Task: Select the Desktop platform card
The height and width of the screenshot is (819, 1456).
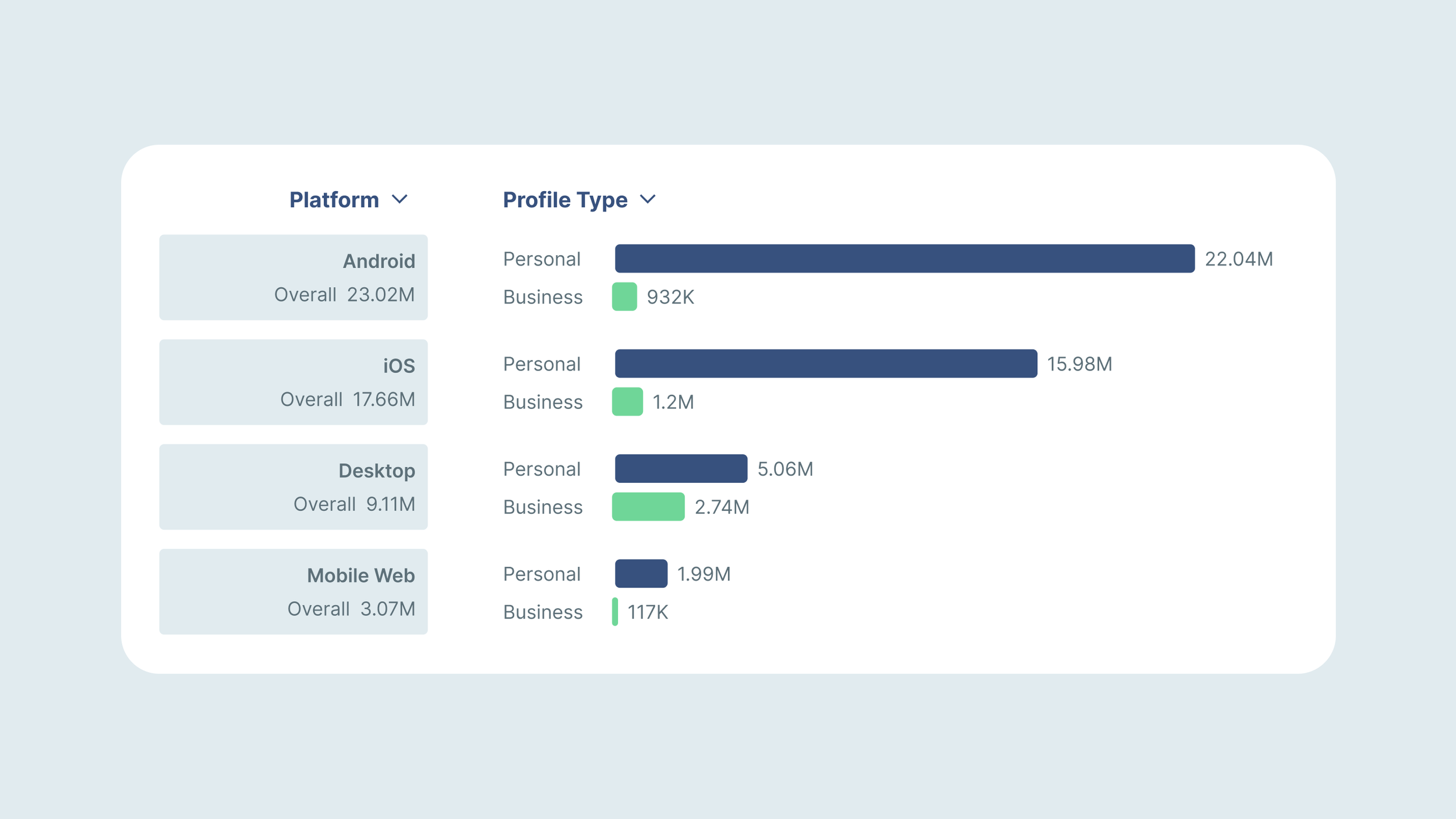Action: point(293,487)
